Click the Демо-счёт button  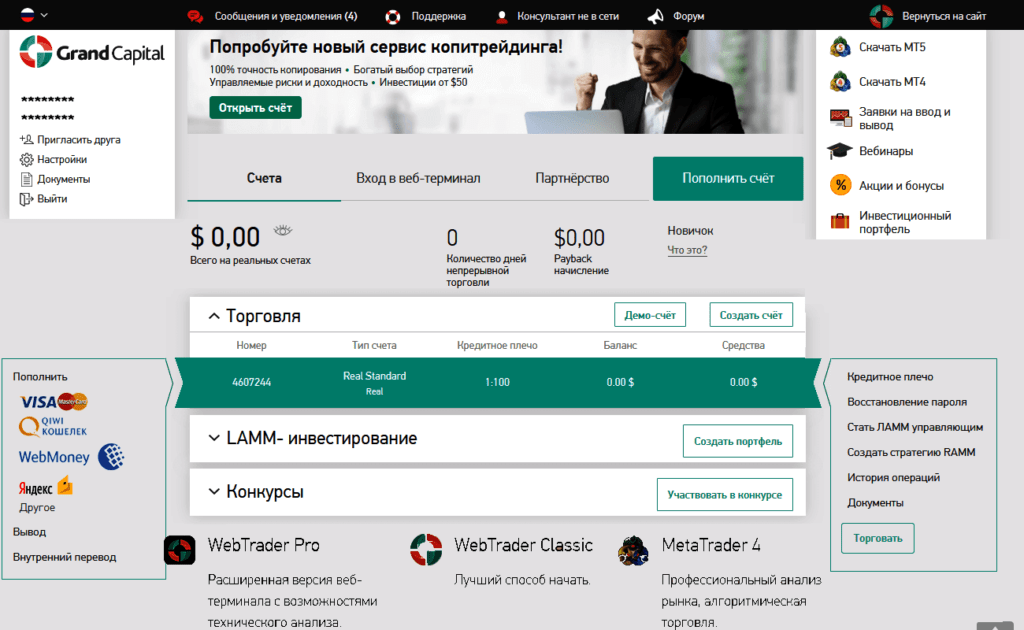650,315
